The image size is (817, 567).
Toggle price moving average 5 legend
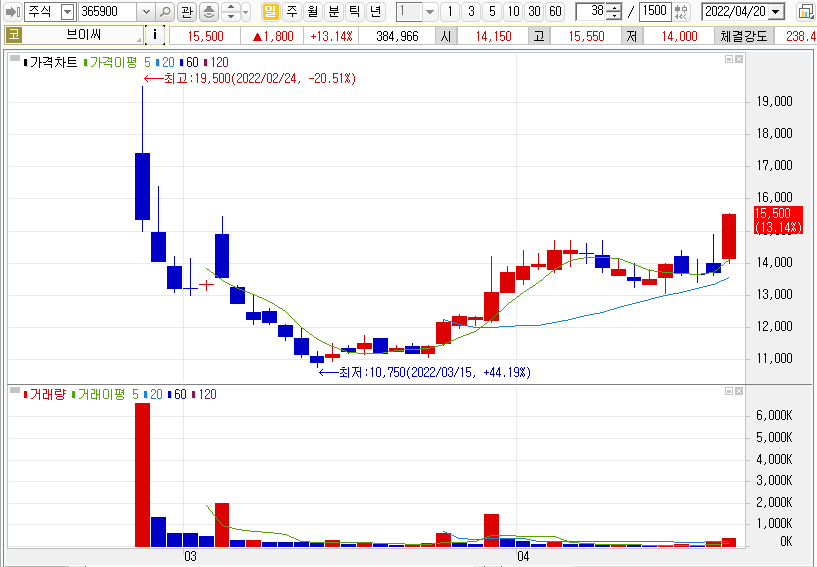117,63
